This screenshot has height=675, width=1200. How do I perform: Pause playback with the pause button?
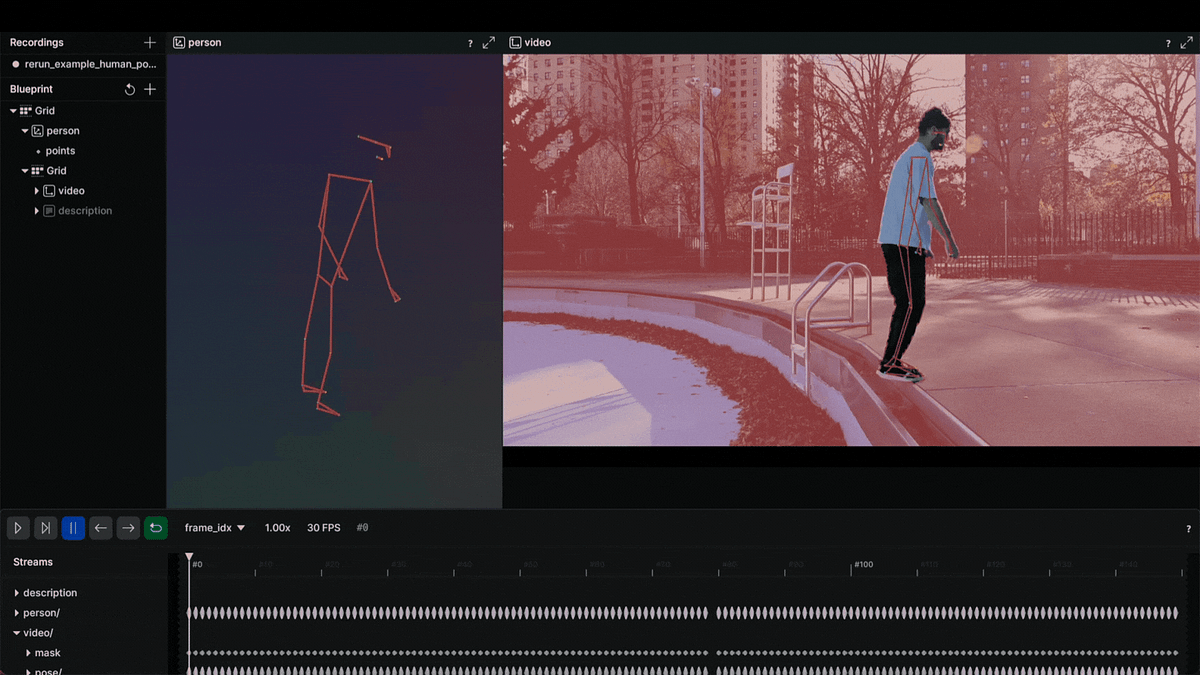pyautogui.click(x=73, y=527)
